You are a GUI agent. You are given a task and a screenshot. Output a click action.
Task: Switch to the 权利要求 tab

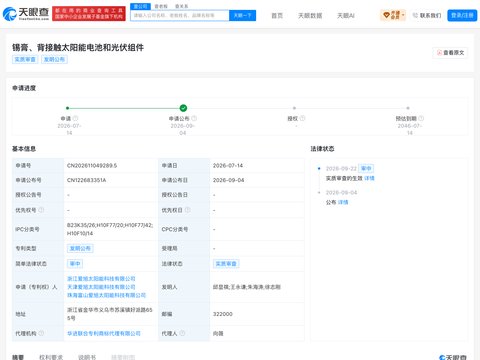coord(51,357)
